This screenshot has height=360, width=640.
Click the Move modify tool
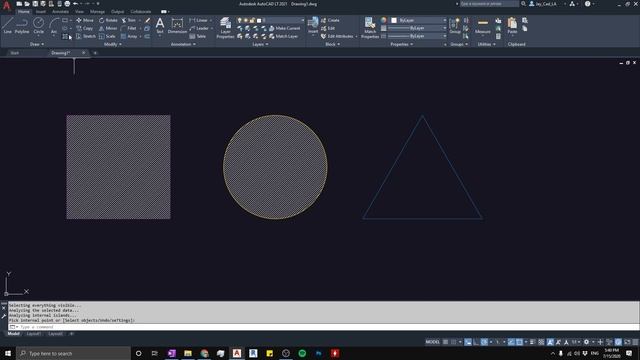(85, 20)
